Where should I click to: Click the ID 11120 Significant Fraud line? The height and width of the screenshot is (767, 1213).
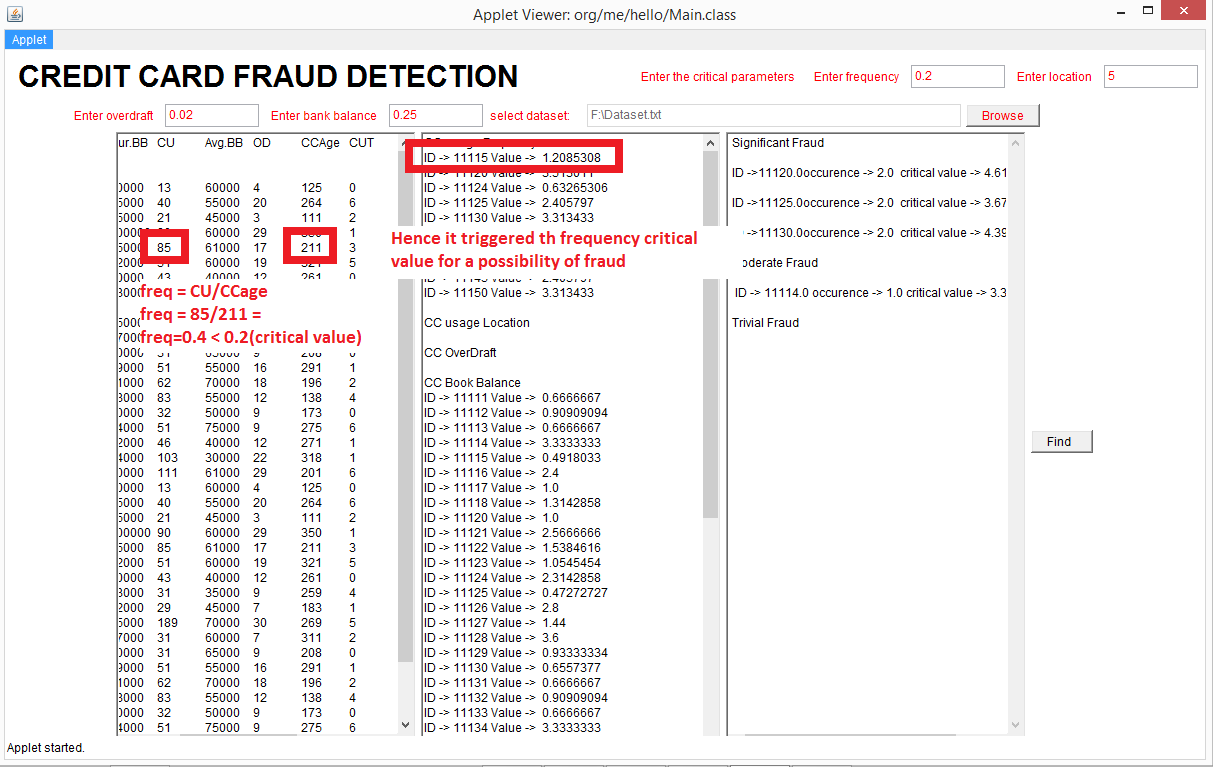point(868,173)
